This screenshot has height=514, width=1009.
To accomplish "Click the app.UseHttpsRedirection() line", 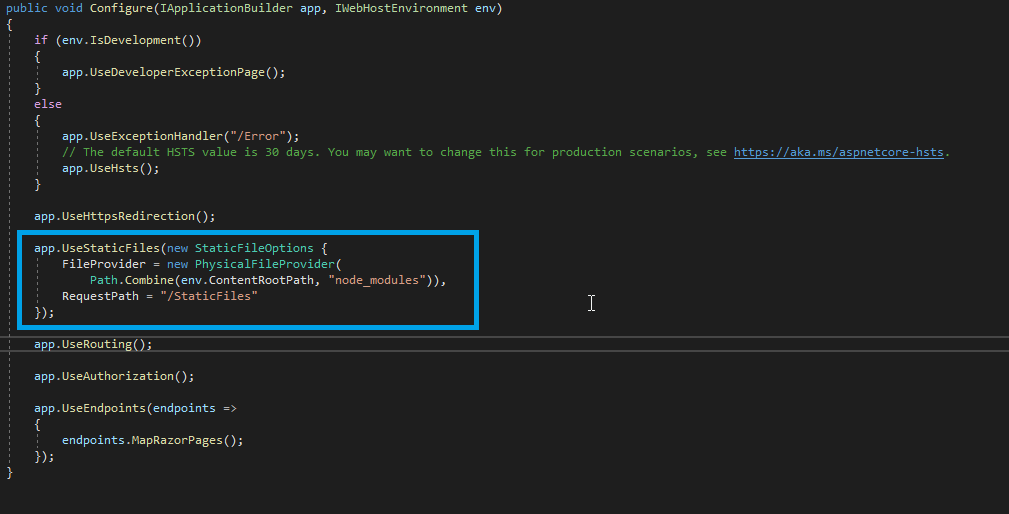I will click(x=125, y=216).
